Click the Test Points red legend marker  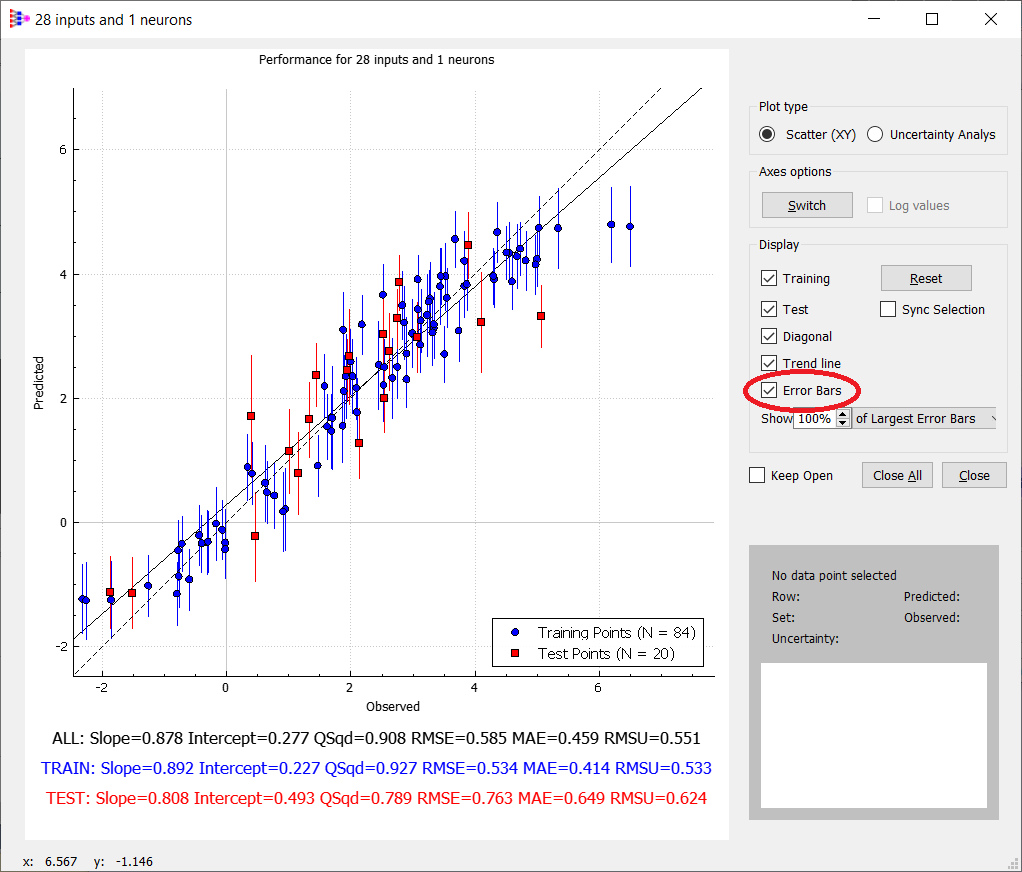(515, 653)
